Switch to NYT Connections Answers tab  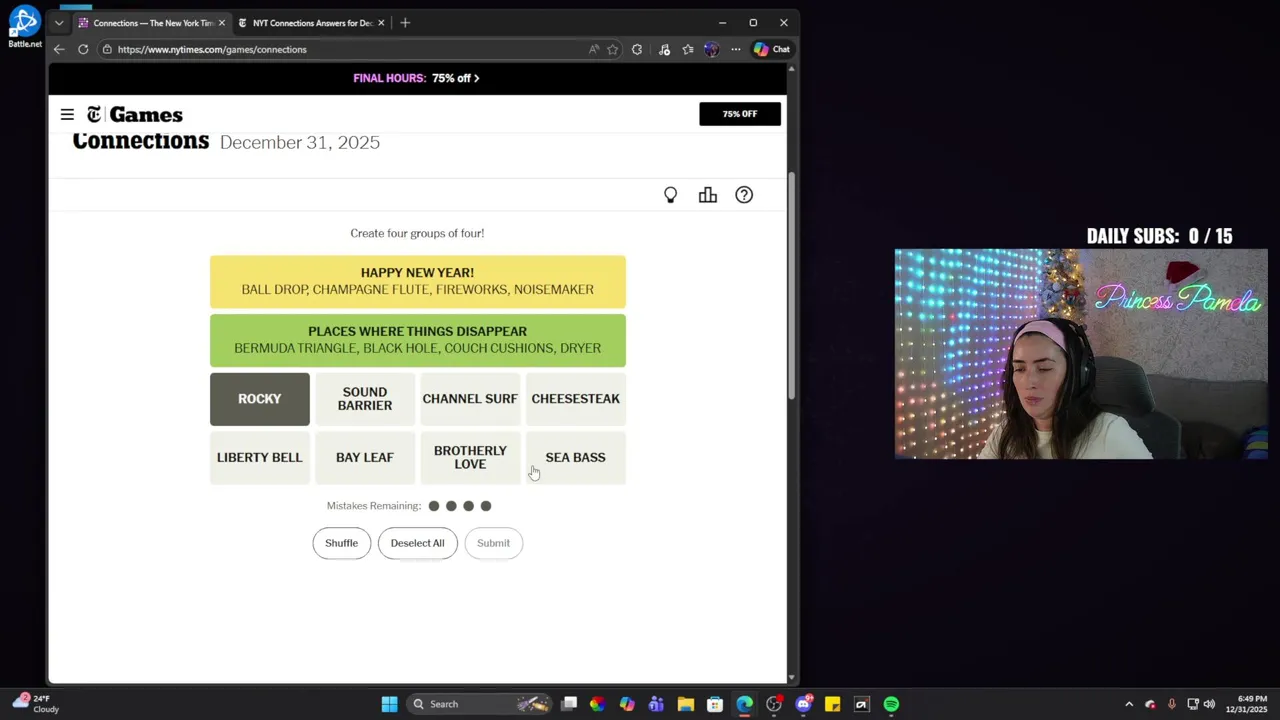(311, 23)
